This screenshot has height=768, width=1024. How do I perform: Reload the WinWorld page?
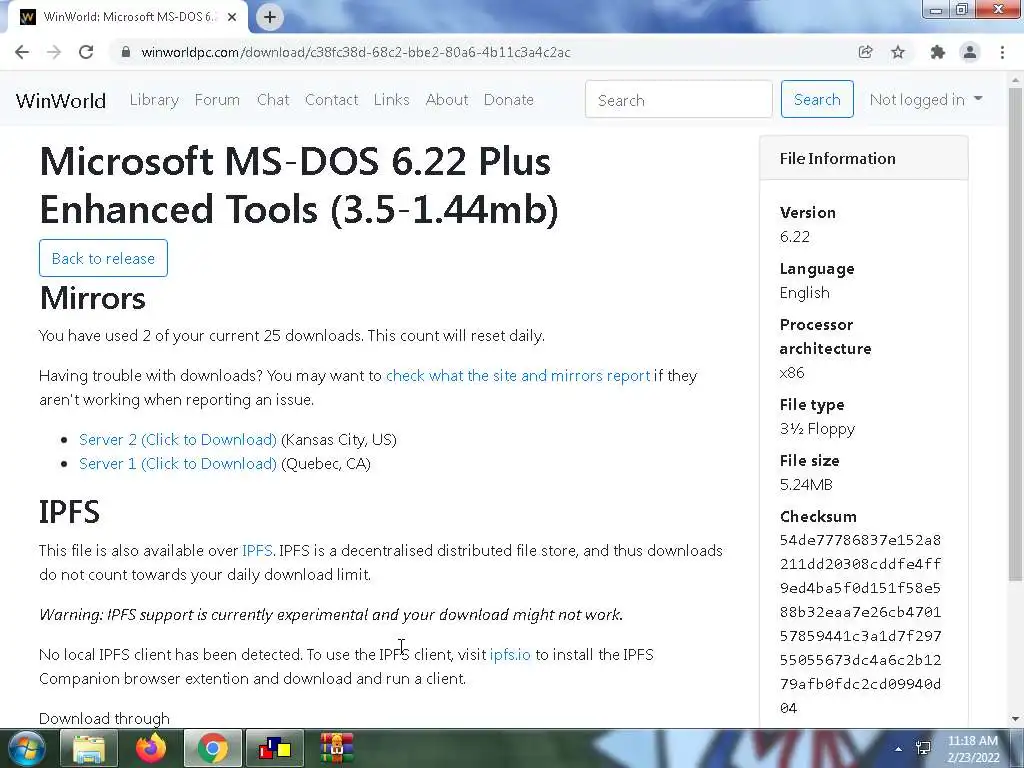[x=86, y=52]
